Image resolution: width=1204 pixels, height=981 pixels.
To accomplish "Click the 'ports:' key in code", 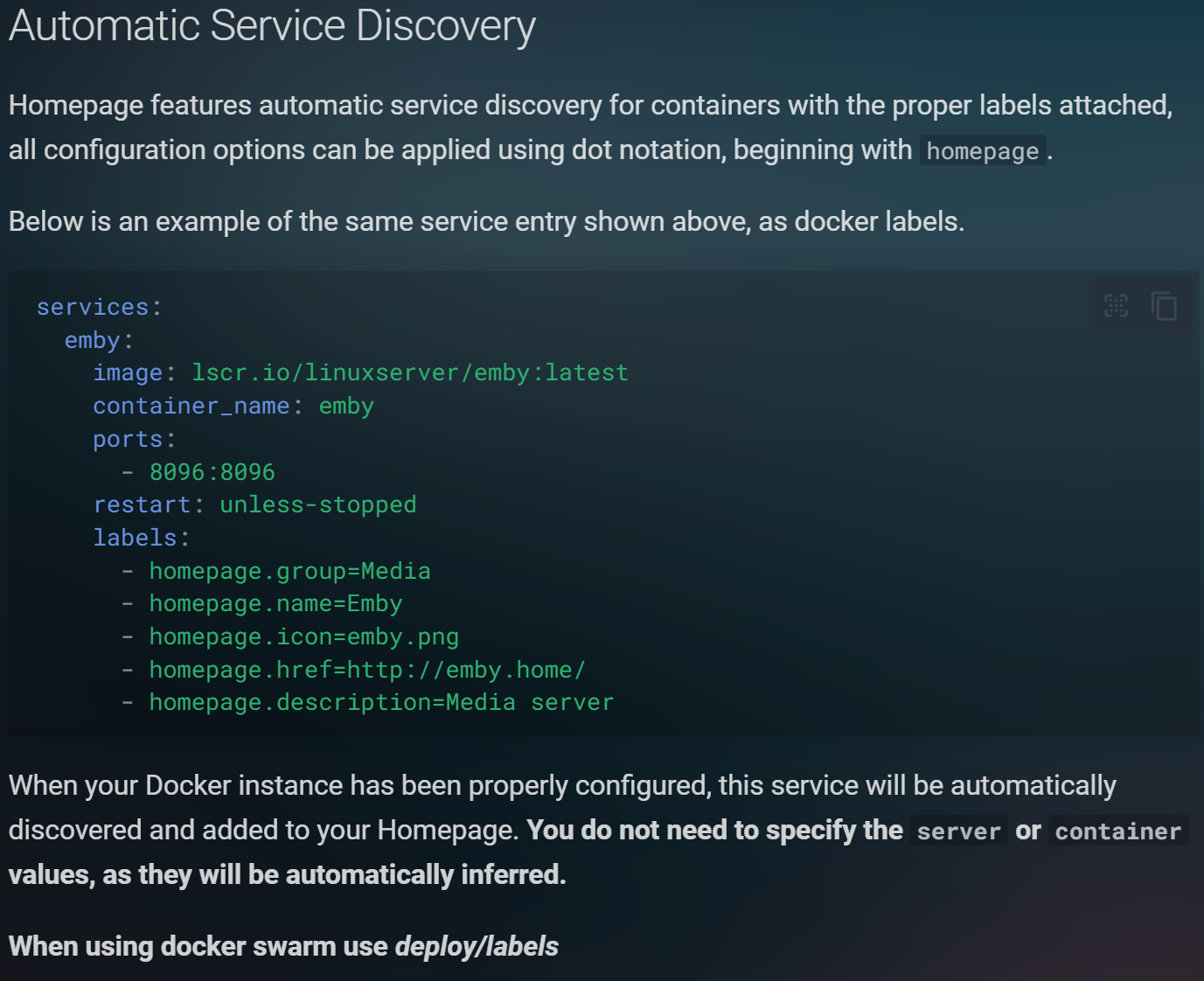I will pyautogui.click(x=135, y=440).
